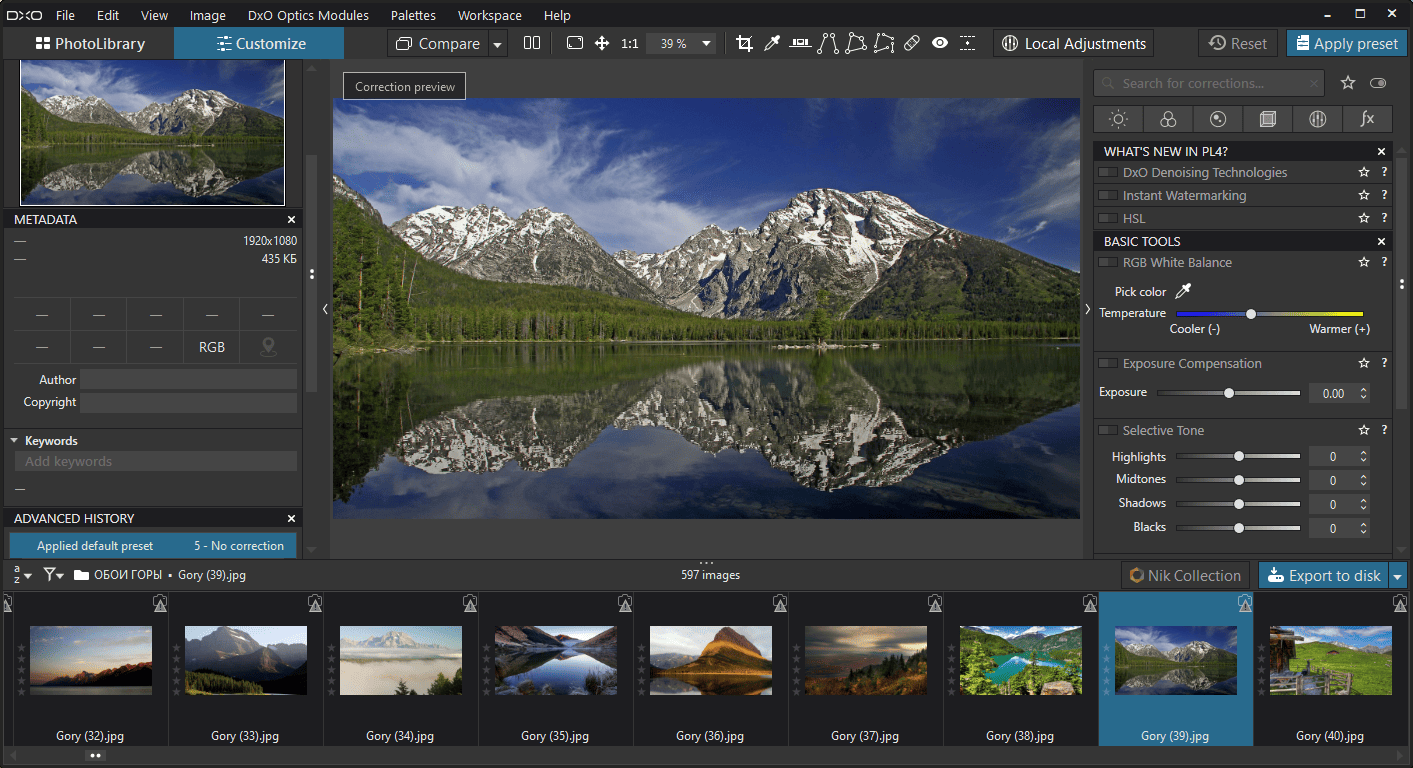The height and width of the screenshot is (768, 1413).
Task: Adjust the Highlights value stepper
Action: pos(1363,457)
